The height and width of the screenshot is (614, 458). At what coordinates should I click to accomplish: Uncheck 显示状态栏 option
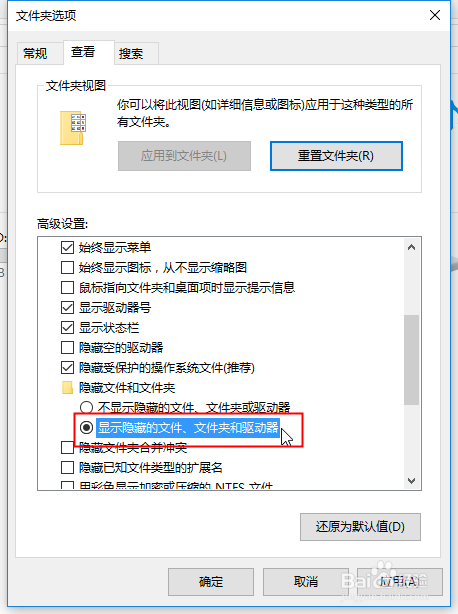[x=67, y=327]
